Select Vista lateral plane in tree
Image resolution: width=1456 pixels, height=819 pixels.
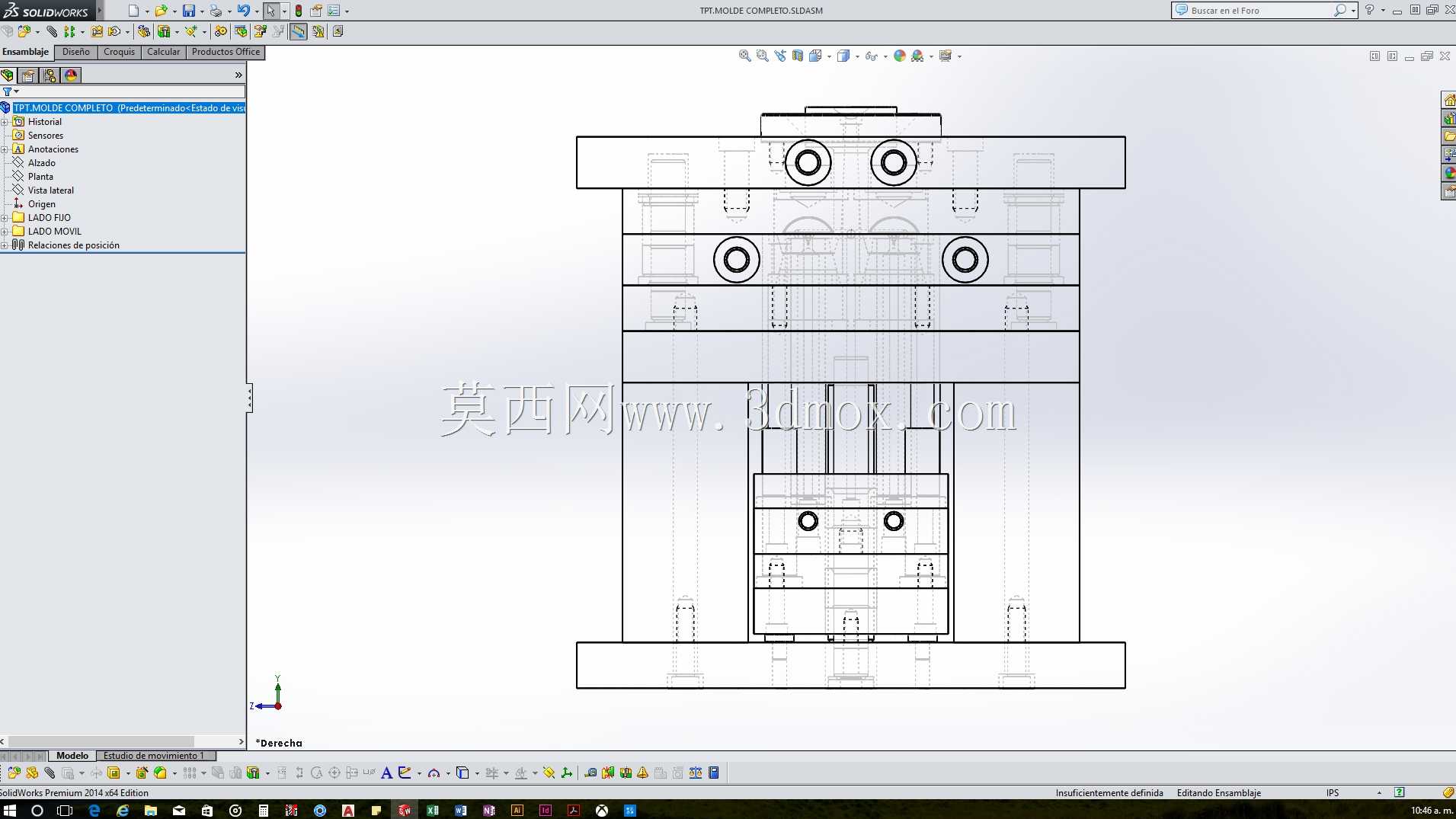click(51, 190)
